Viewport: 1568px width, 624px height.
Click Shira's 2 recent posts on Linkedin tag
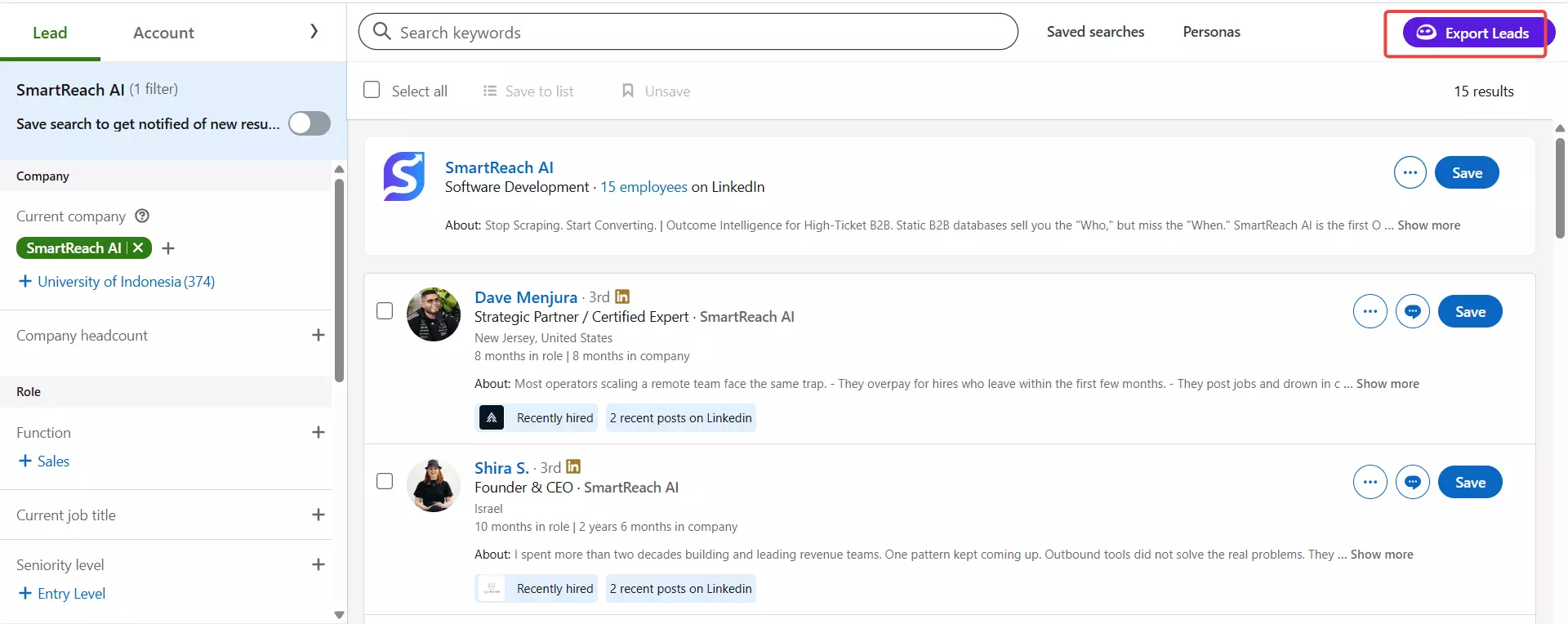[680, 588]
